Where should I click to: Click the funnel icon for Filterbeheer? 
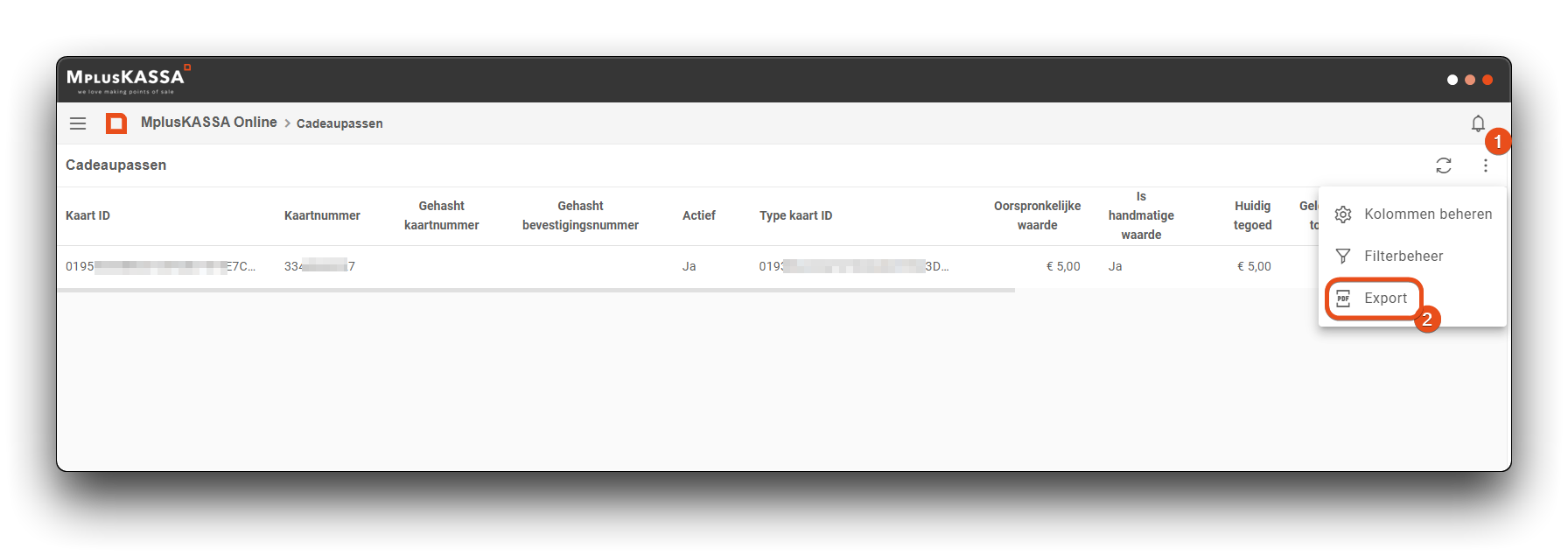(x=1343, y=257)
